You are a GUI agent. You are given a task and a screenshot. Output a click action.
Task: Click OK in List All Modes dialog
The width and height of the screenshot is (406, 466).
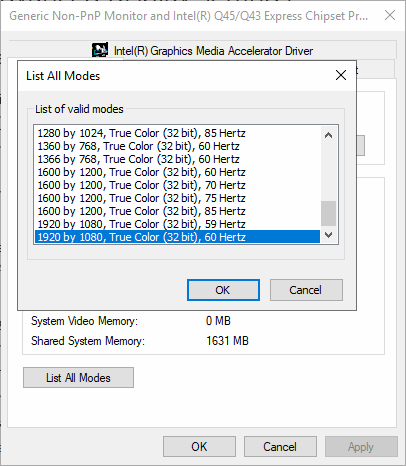tap(223, 290)
